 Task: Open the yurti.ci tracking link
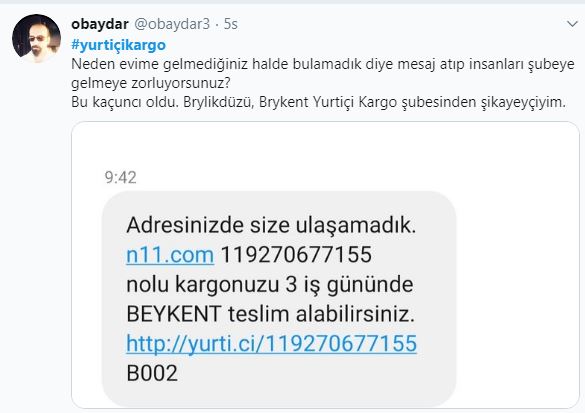(x=271, y=344)
